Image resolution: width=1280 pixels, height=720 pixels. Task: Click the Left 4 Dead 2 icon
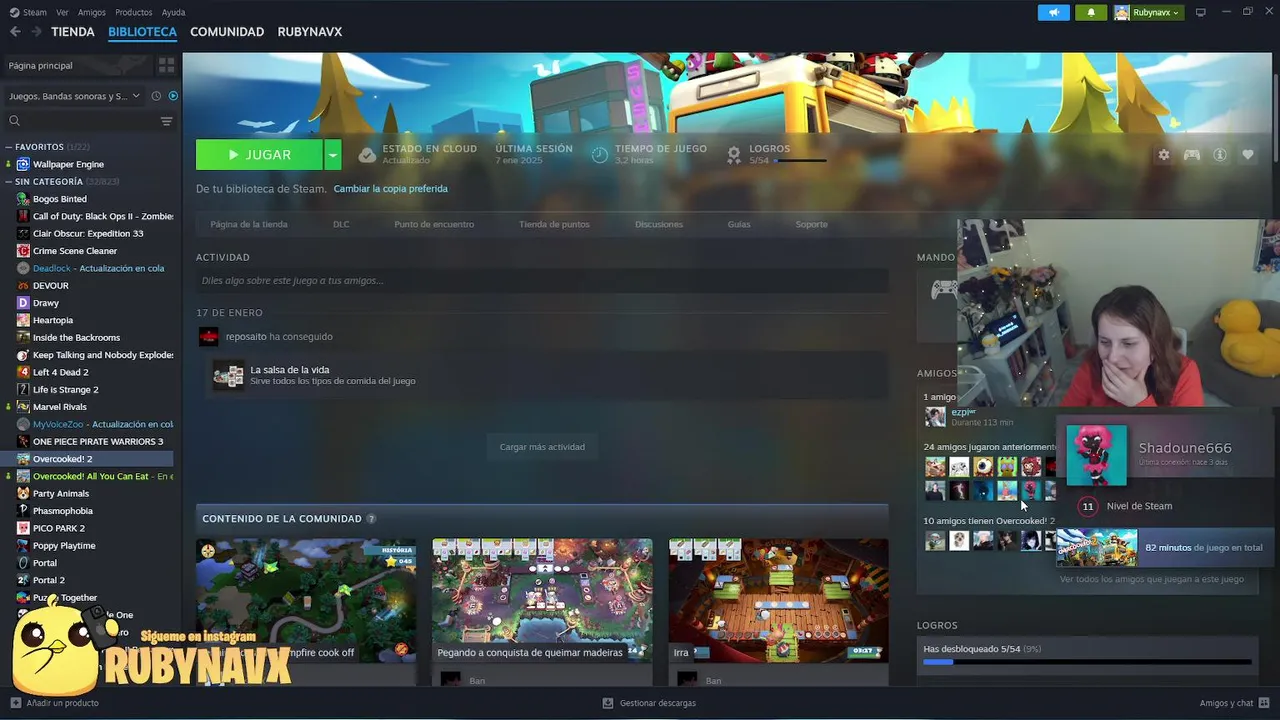tap(23, 372)
